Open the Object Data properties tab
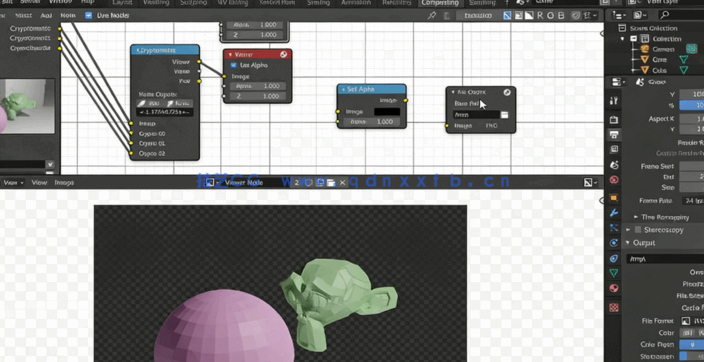The height and width of the screenshot is (362, 704). pyautogui.click(x=614, y=273)
